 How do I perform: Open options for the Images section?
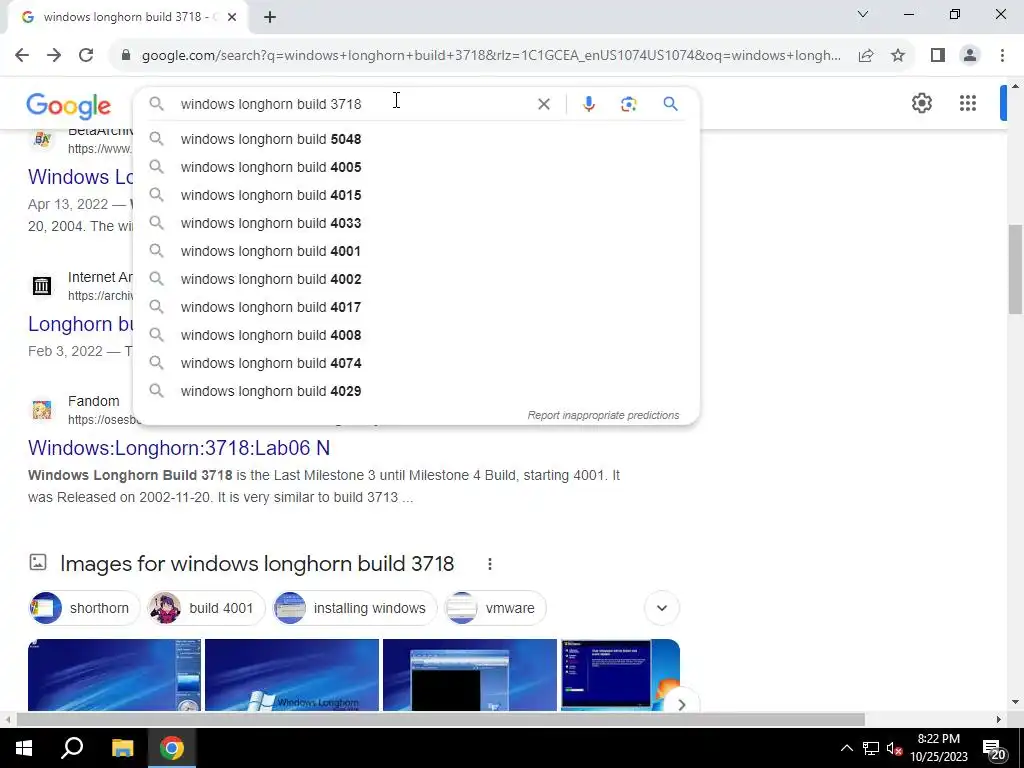pyautogui.click(x=490, y=564)
